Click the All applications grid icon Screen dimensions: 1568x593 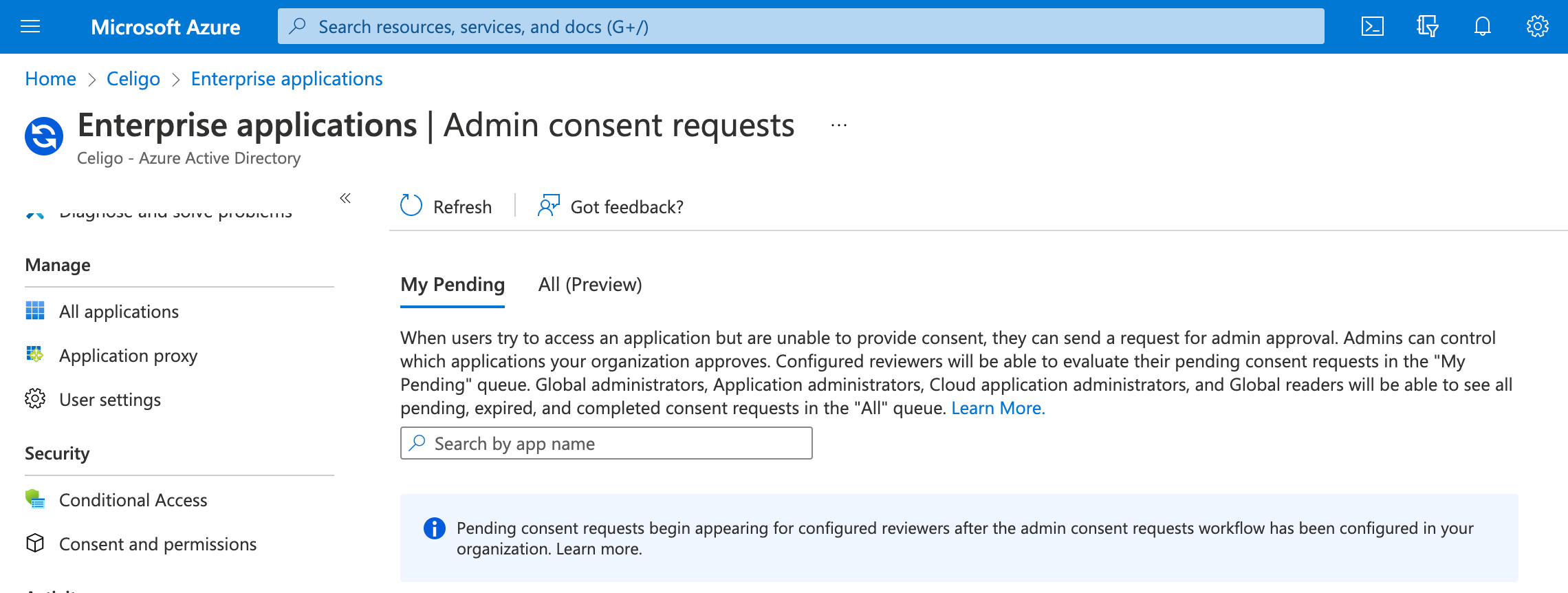35,310
